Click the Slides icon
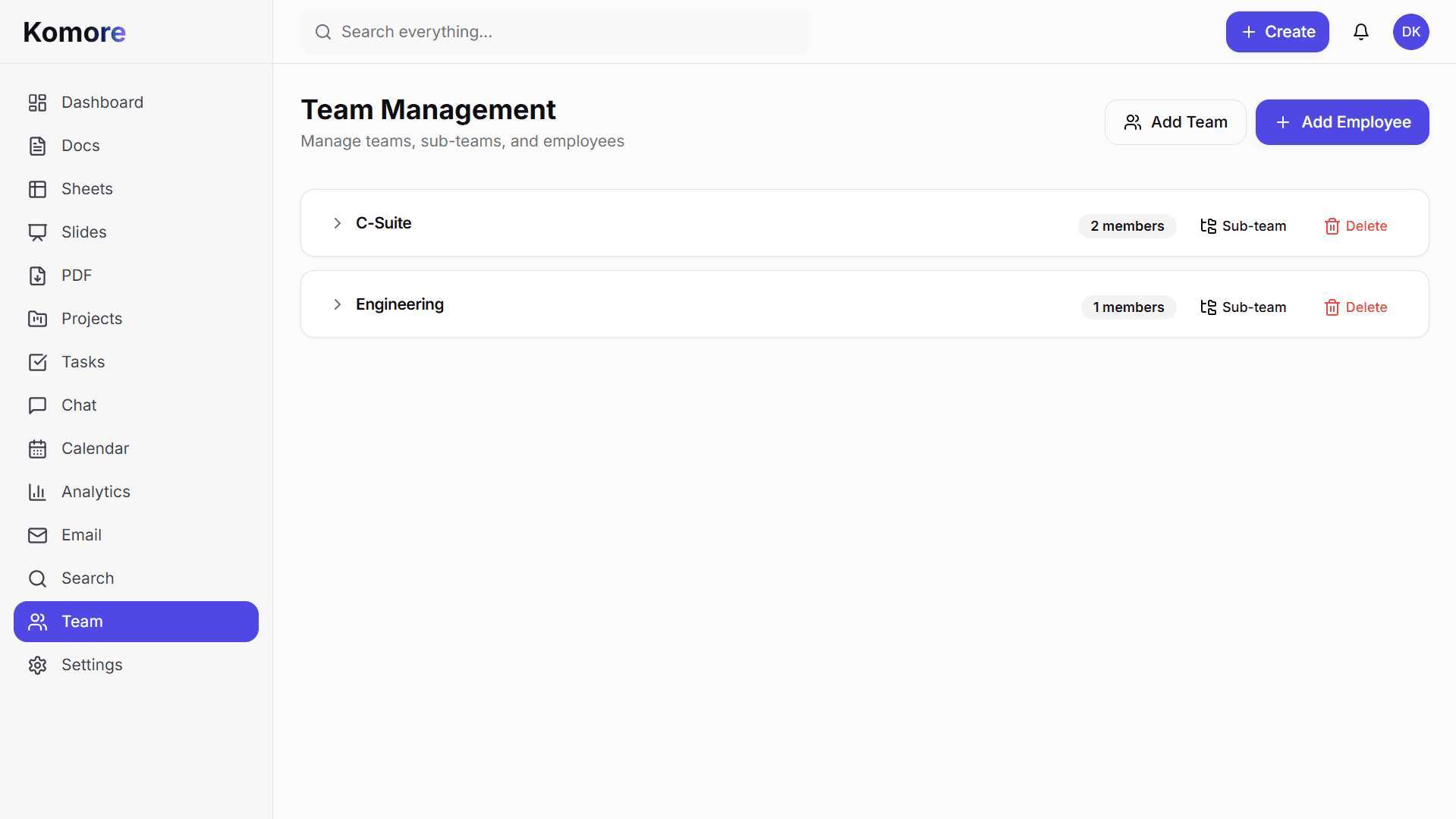 (38, 232)
